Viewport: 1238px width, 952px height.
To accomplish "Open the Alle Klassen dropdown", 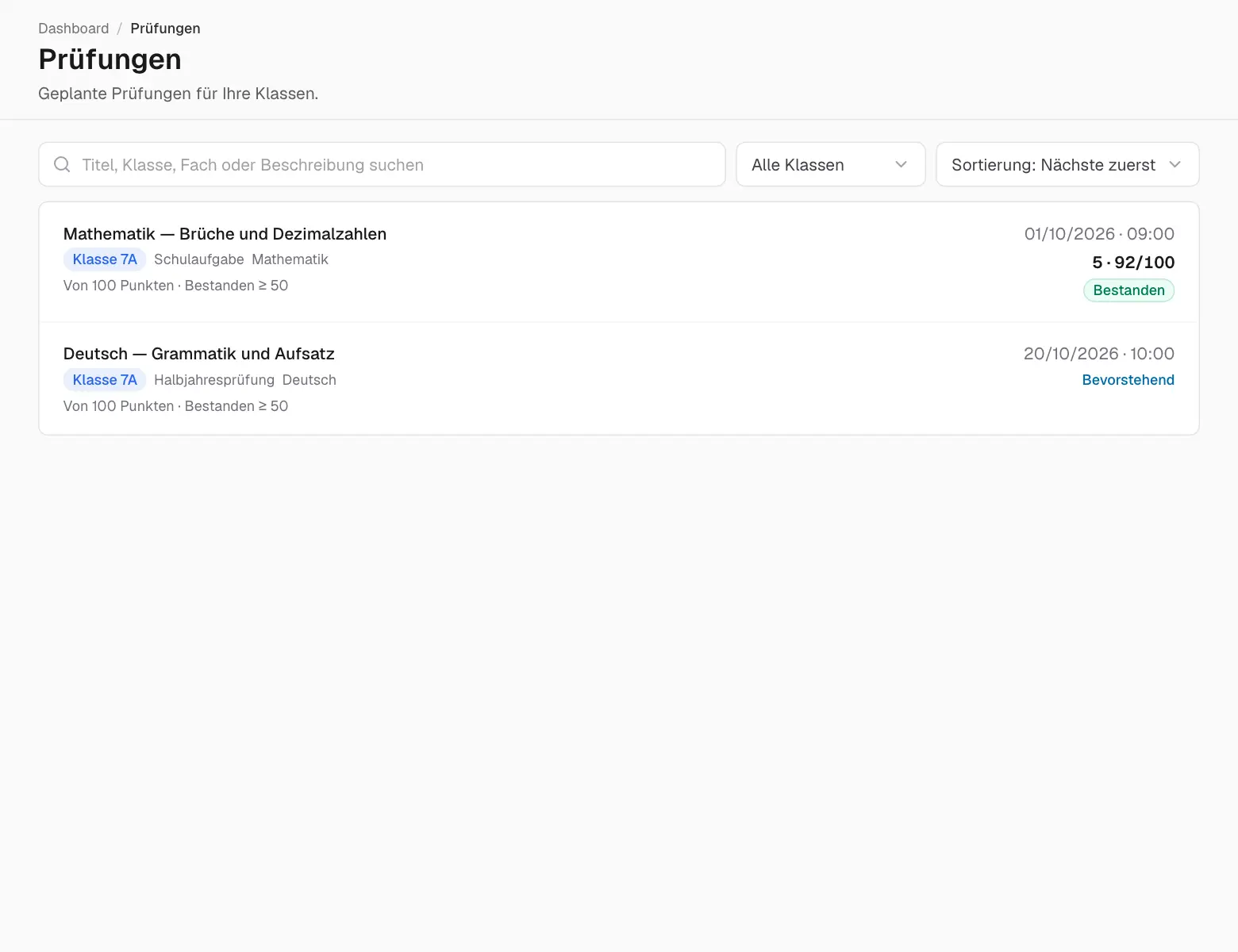I will [x=830, y=164].
